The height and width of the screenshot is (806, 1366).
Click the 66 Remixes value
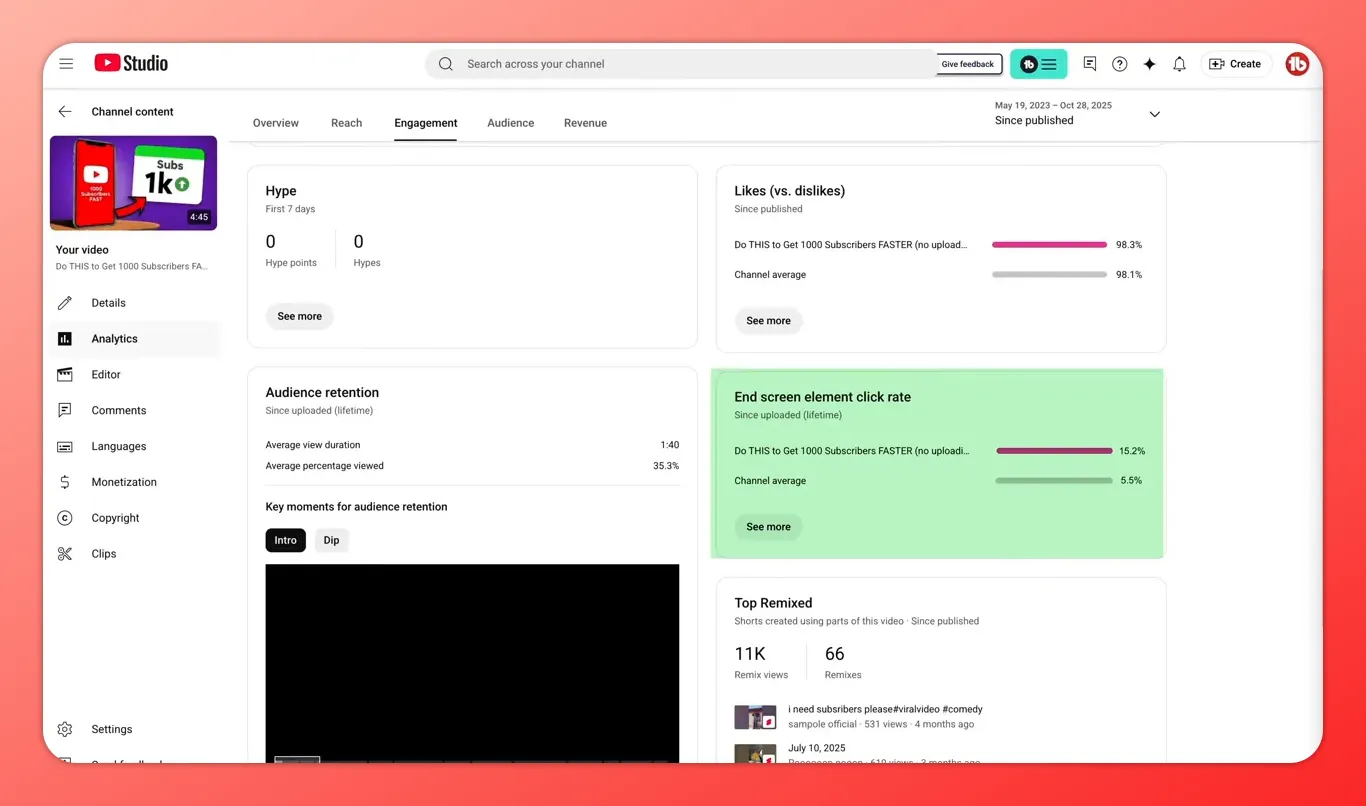click(835, 654)
